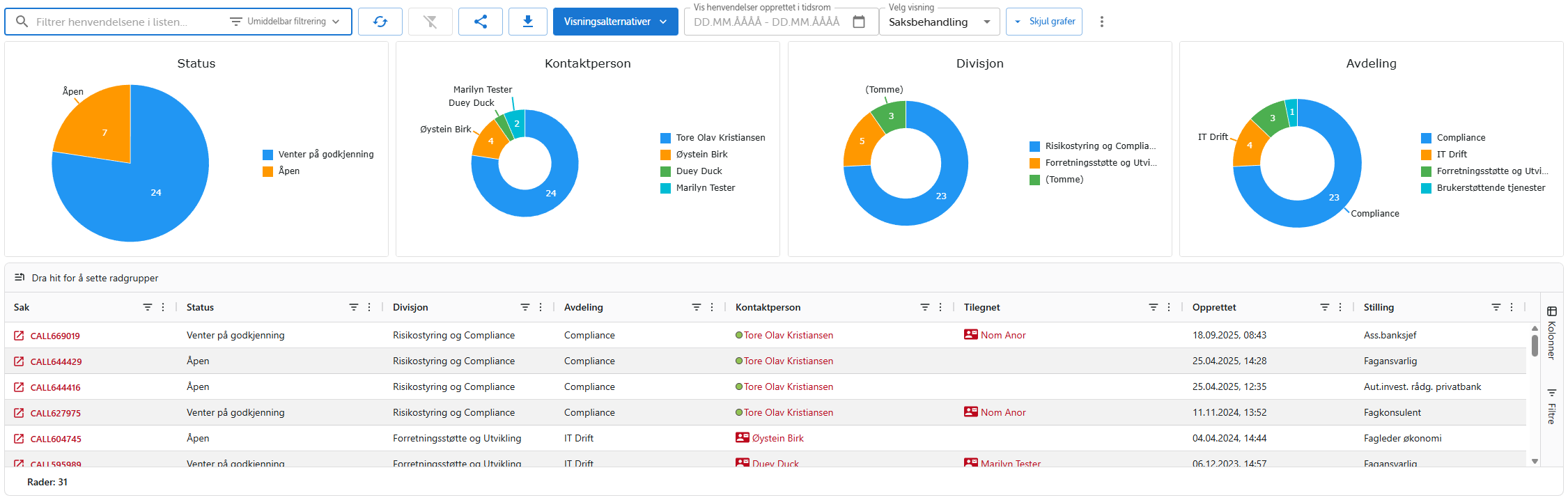Toggle IT Drift legend in Avdeling chart
The width and height of the screenshot is (1568, 500).
coord(1451,155)
